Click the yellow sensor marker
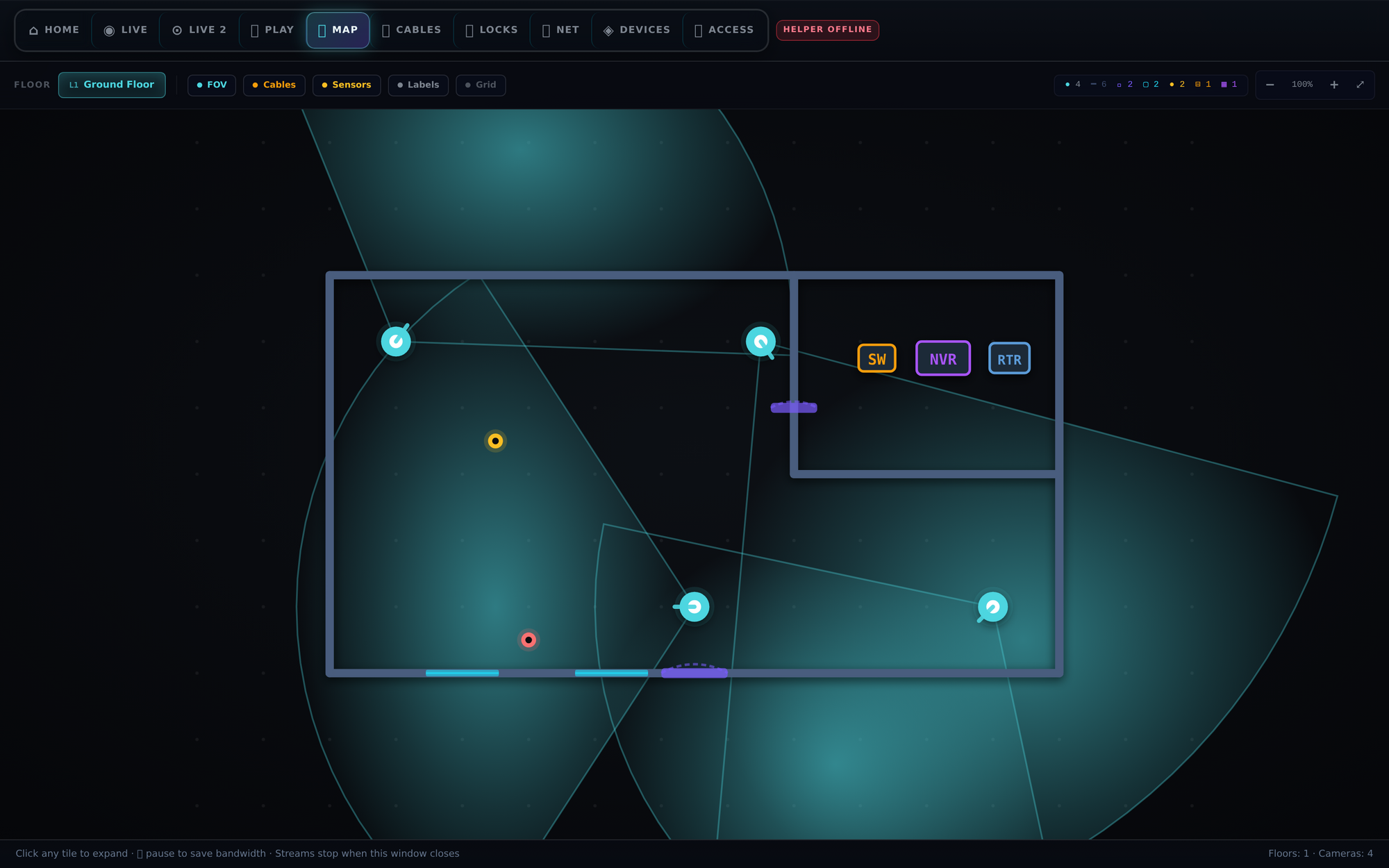The width and height of the screenshot is (1389, 868). 495,441
